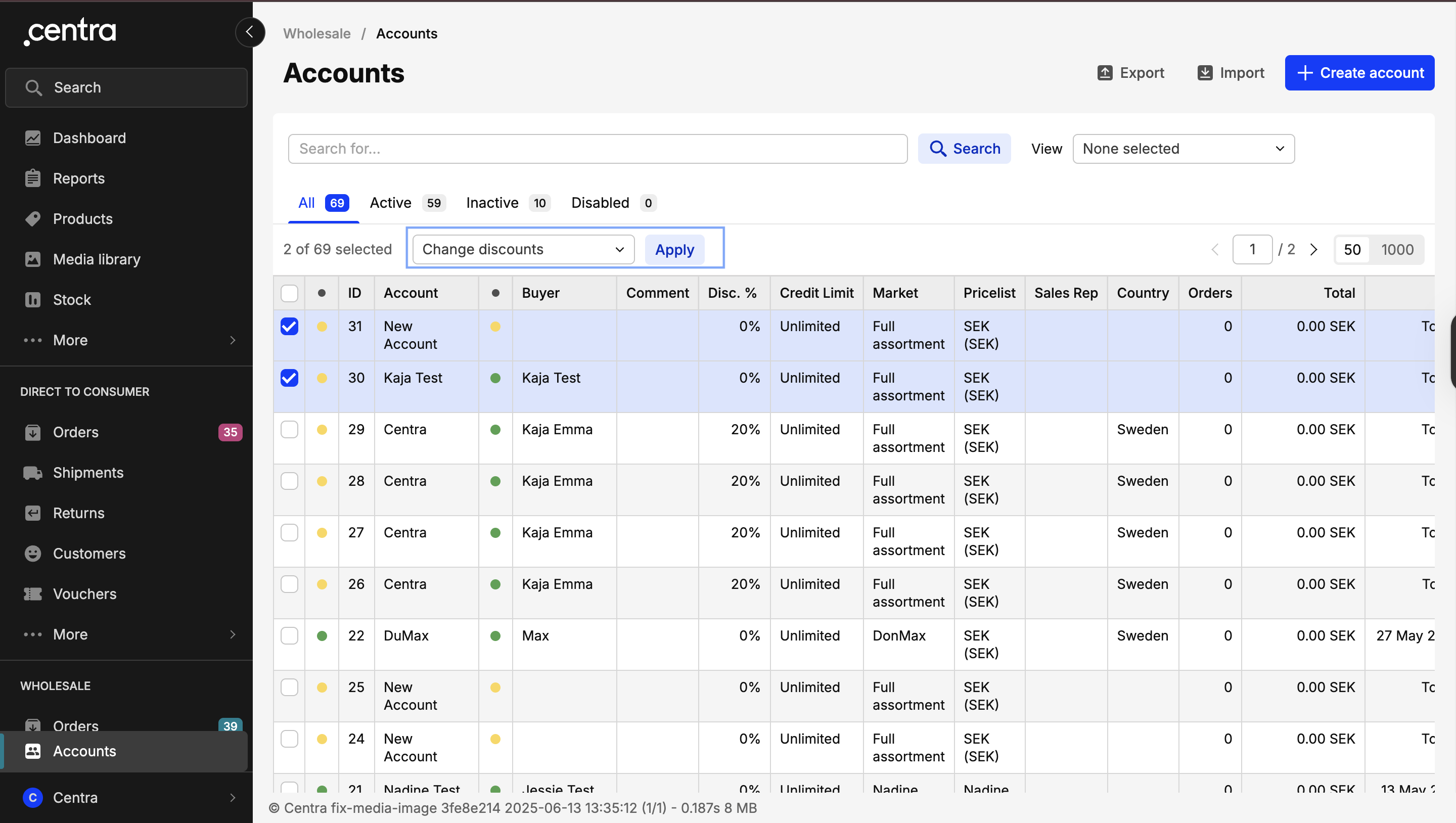Click Wholesale breadcrumb link

click(x=316, y=34)
